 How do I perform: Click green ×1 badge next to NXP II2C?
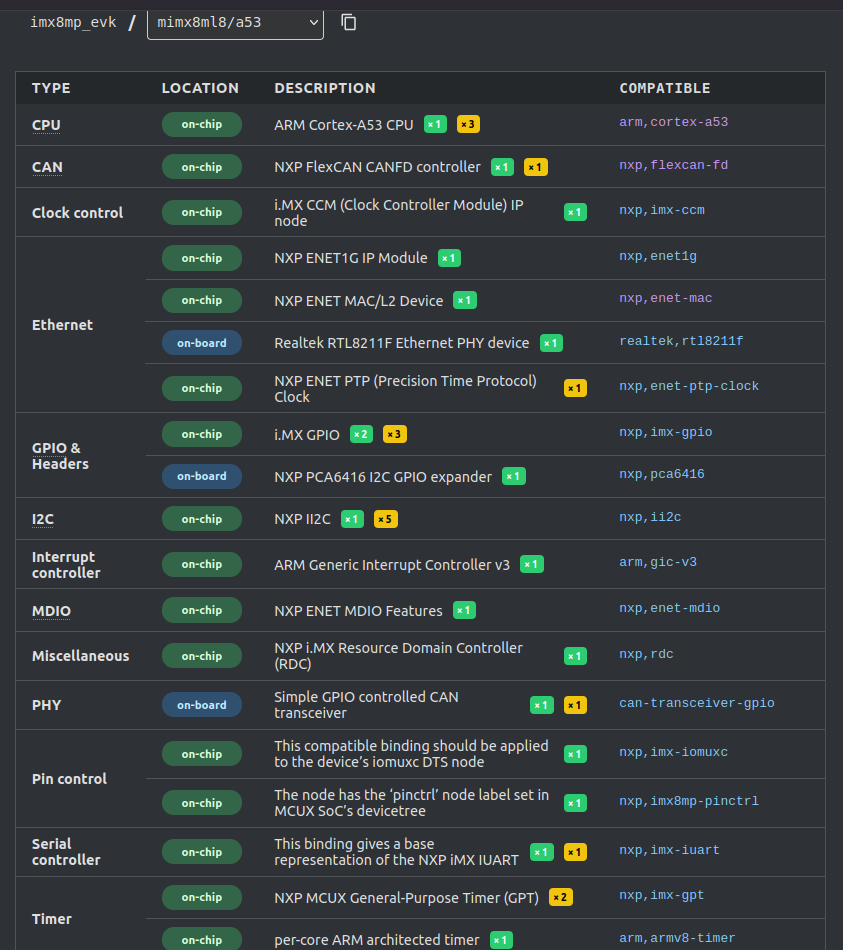coord(353,519)
